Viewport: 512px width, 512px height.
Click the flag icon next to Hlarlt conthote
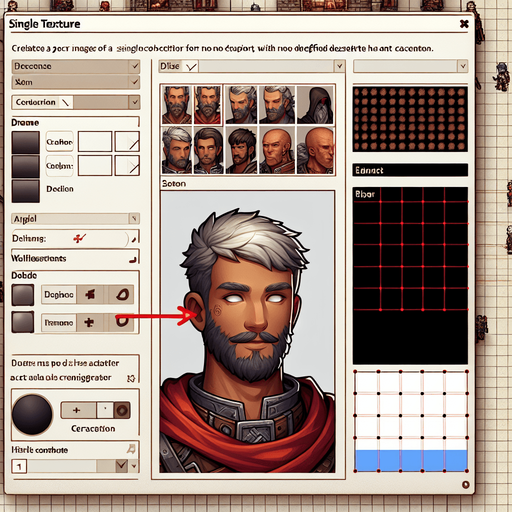click(131, 449)
